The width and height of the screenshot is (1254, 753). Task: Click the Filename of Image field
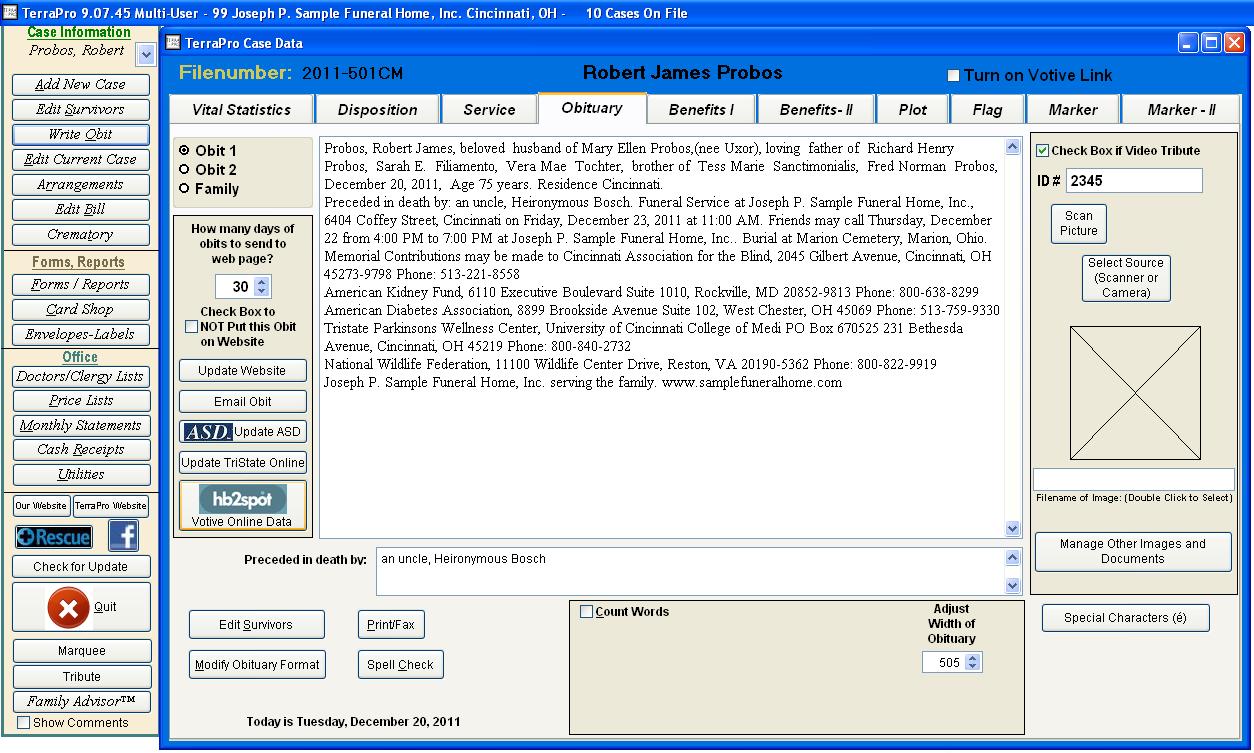click(x=1134, y=480)
